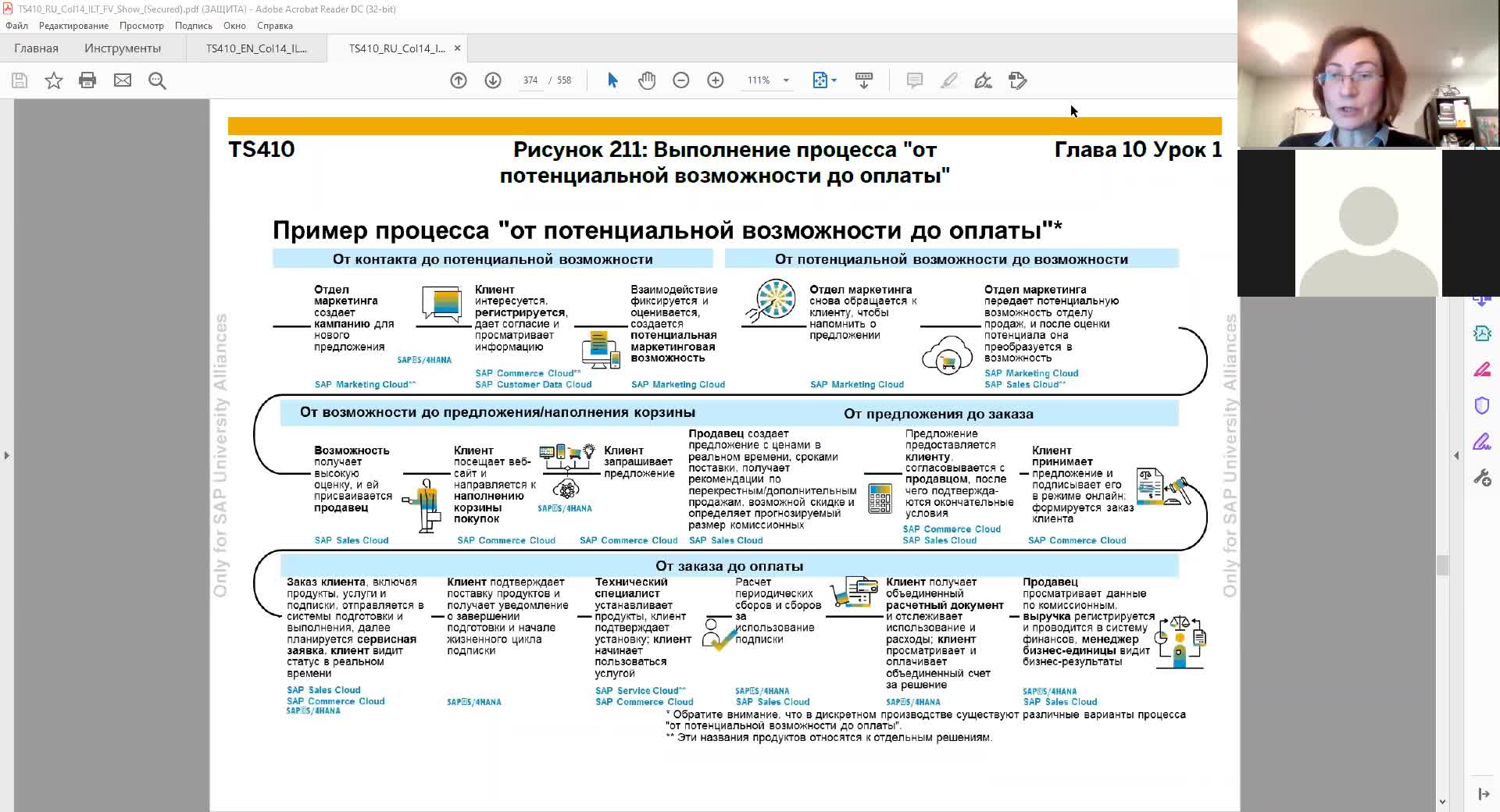Expand right pane at bottom arrow
1500x812 pixels.
1484,794
